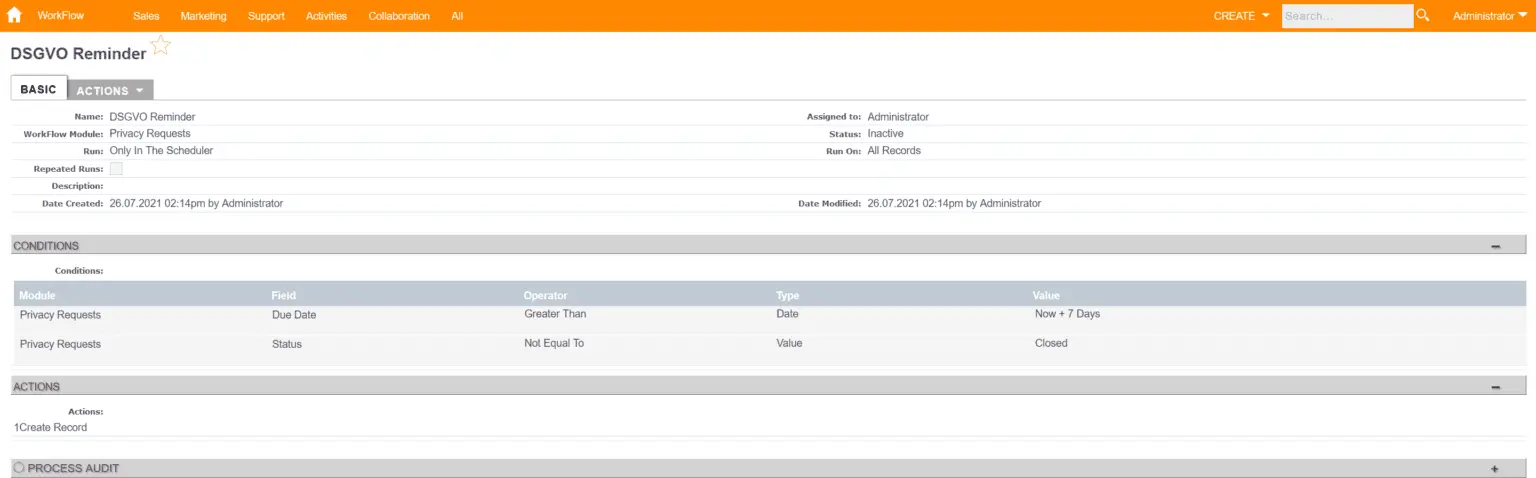
Task: Expand the Process Audit panel plus icon
Action: (x=1495, y=469)
